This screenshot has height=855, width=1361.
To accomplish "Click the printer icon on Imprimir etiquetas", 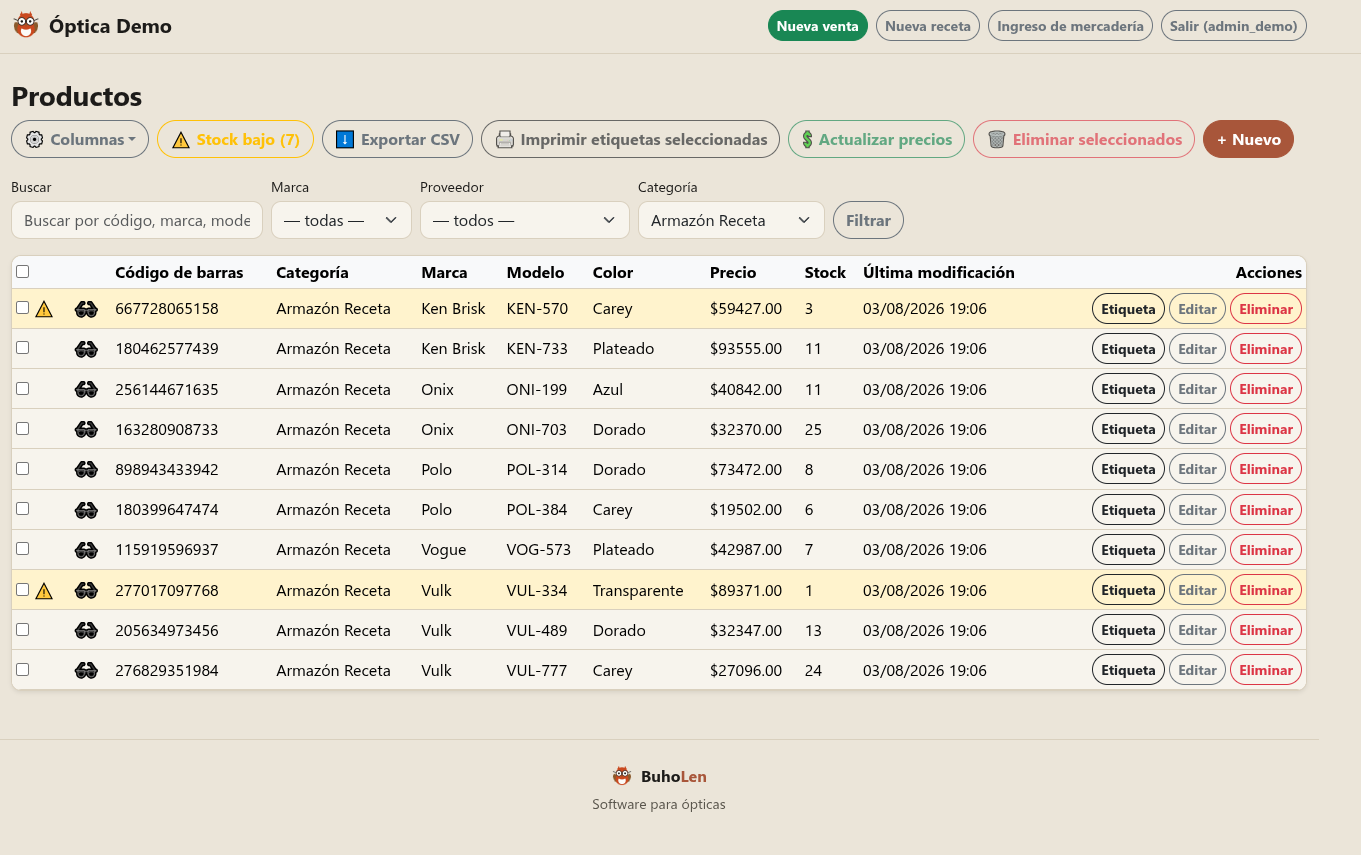I will 505,140.
